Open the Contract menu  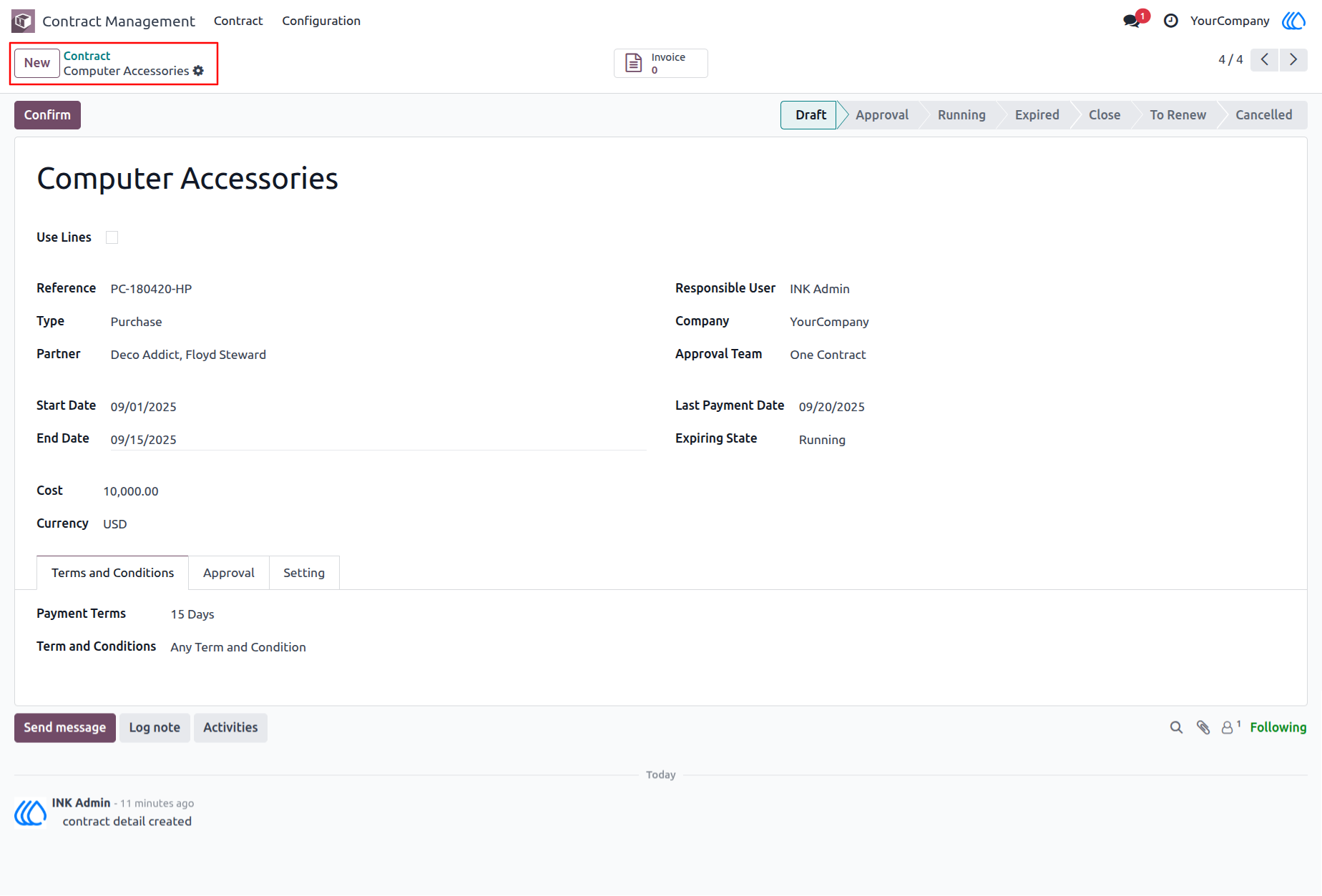tap(238, 21)
